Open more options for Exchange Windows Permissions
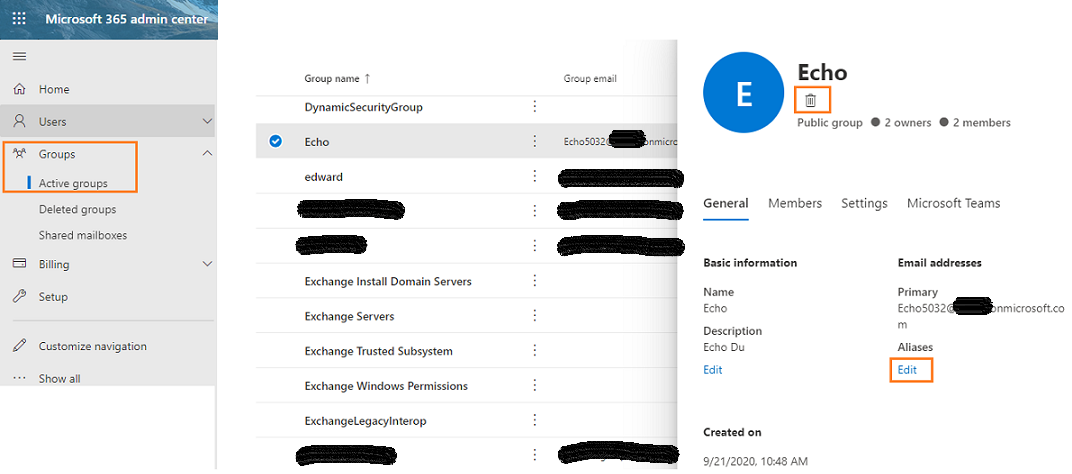This screenshot has width=1072, height=474. pos(535,386)
